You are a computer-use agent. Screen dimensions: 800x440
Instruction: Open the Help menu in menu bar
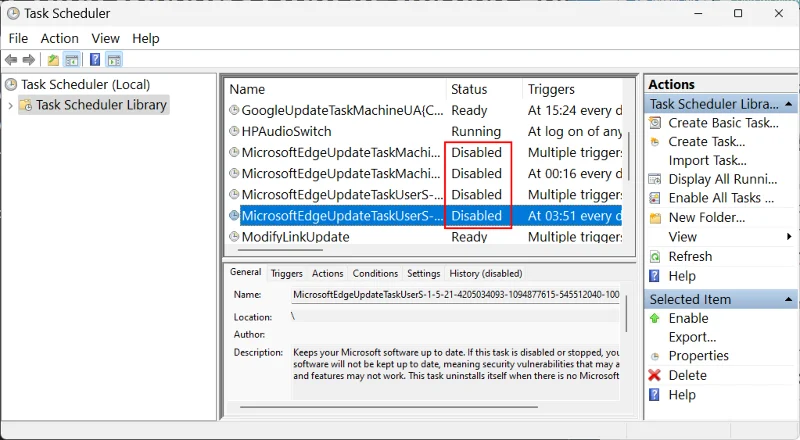[x=146, y=39]
